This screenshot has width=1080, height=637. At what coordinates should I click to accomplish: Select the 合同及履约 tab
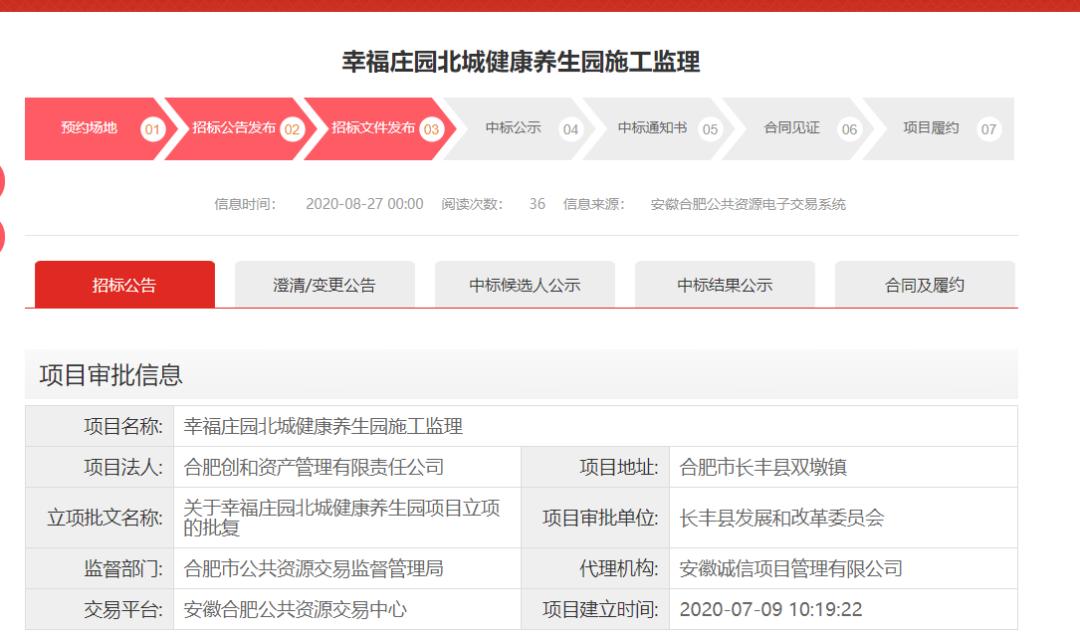[x=925, y=285]
